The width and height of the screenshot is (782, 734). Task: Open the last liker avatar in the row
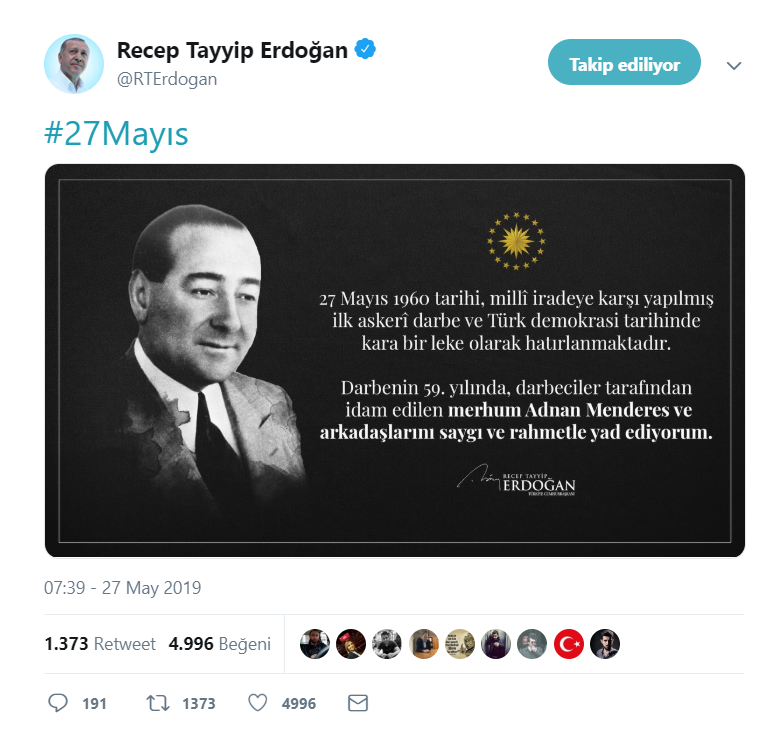coord(605,644)
